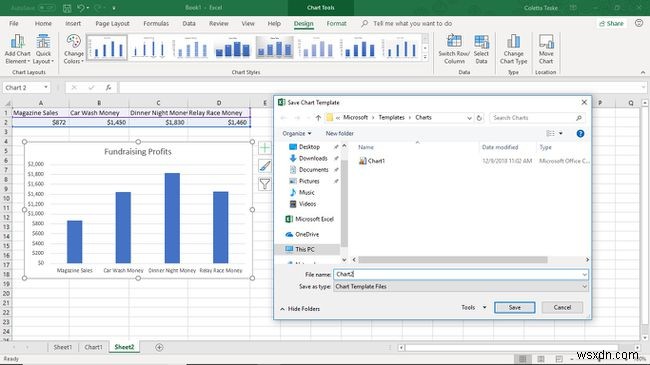Click Date modified column header
The image size is (650, 365).
[x=500, y=147]
